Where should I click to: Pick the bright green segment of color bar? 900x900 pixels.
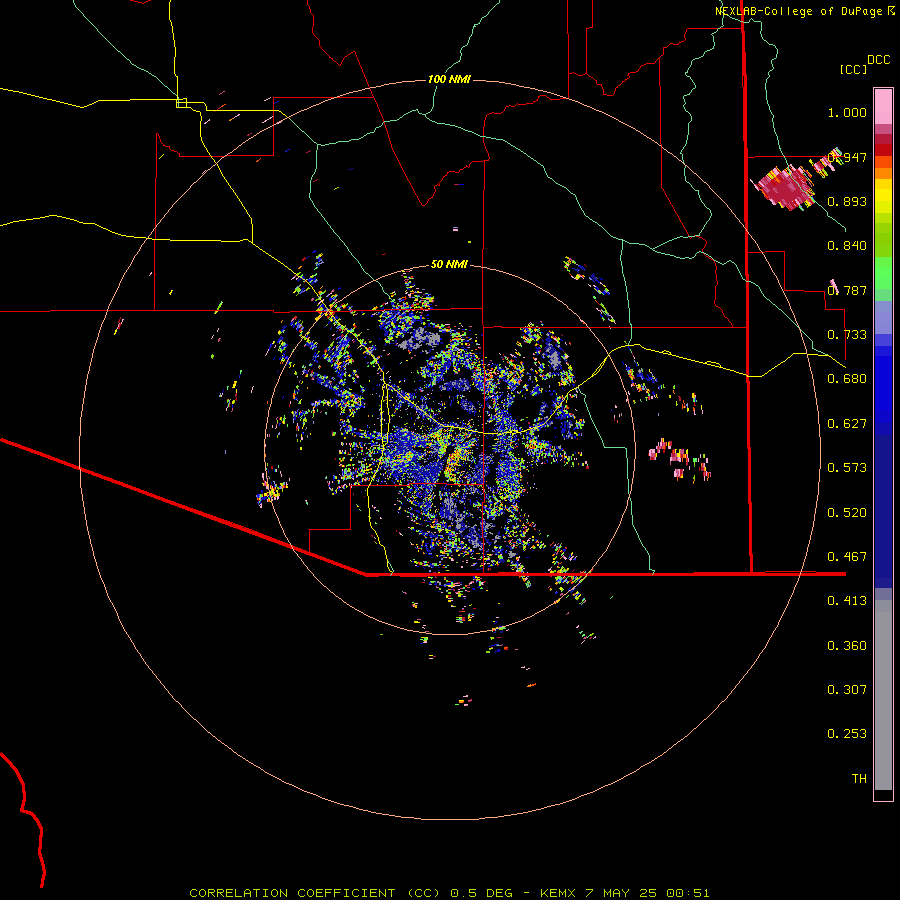pyautogui.click(x=883, y=273)
